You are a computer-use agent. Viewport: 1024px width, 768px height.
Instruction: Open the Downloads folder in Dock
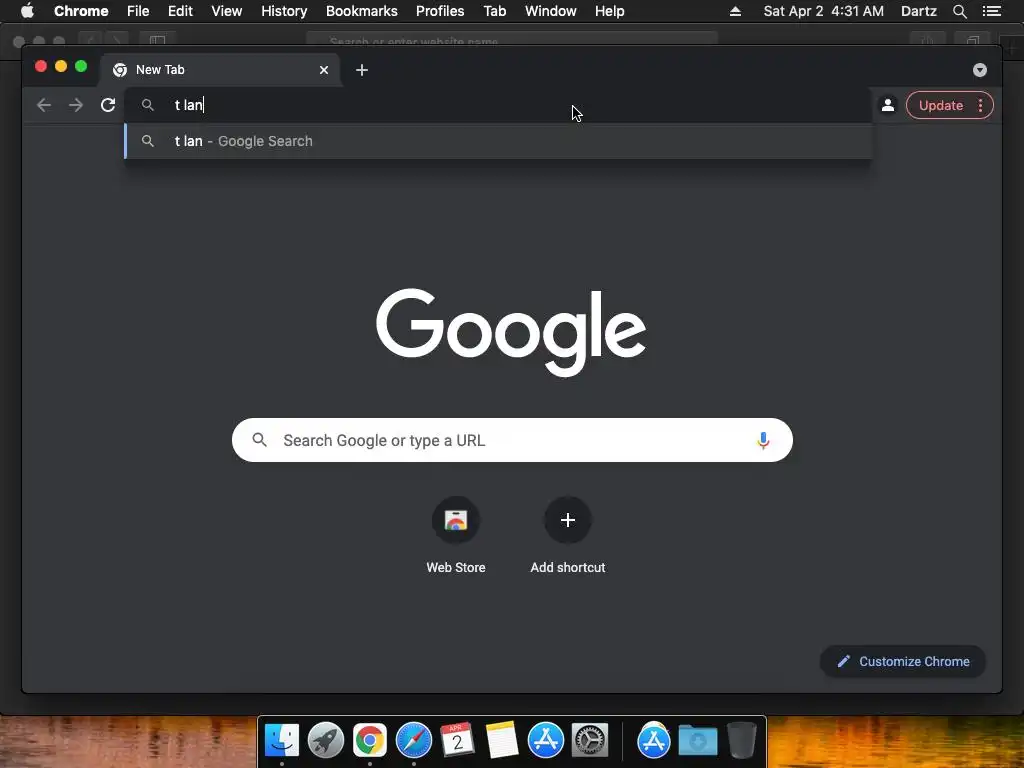(697, 741)
